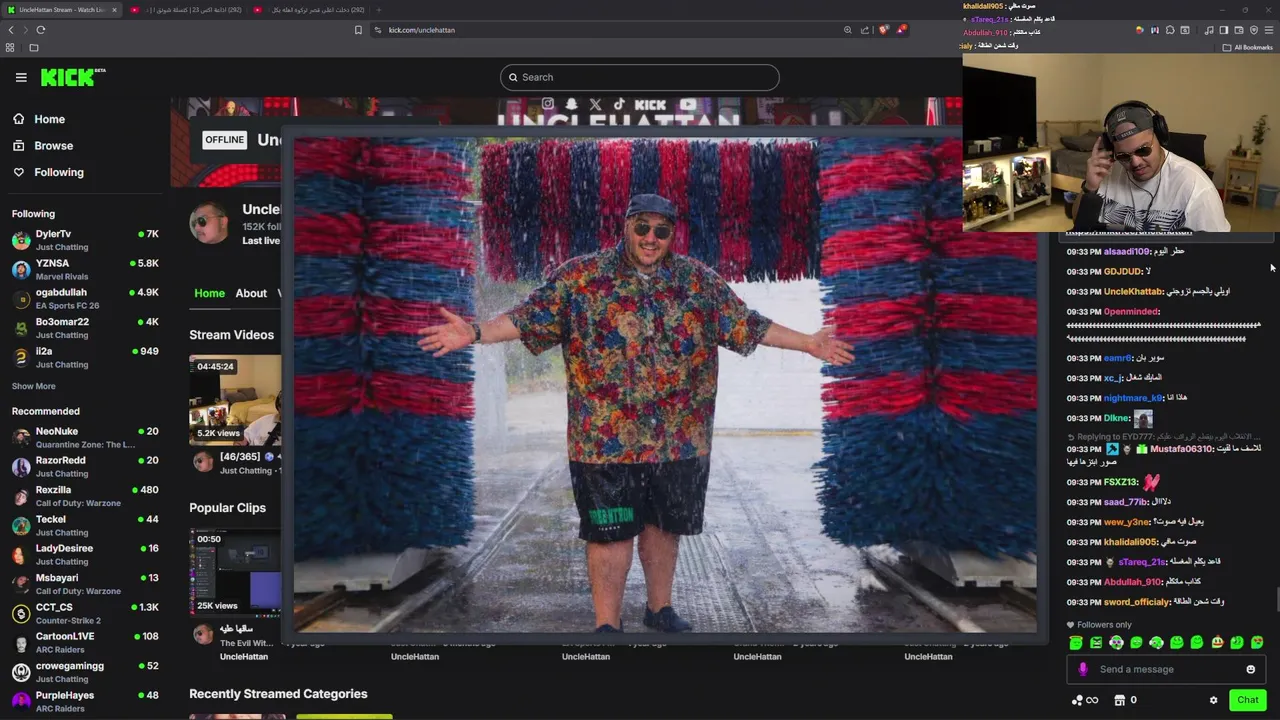Viewport: 1280px width, 720px height.
Task: Open the browser main menu hamburger
Action: click(1269, 30)
